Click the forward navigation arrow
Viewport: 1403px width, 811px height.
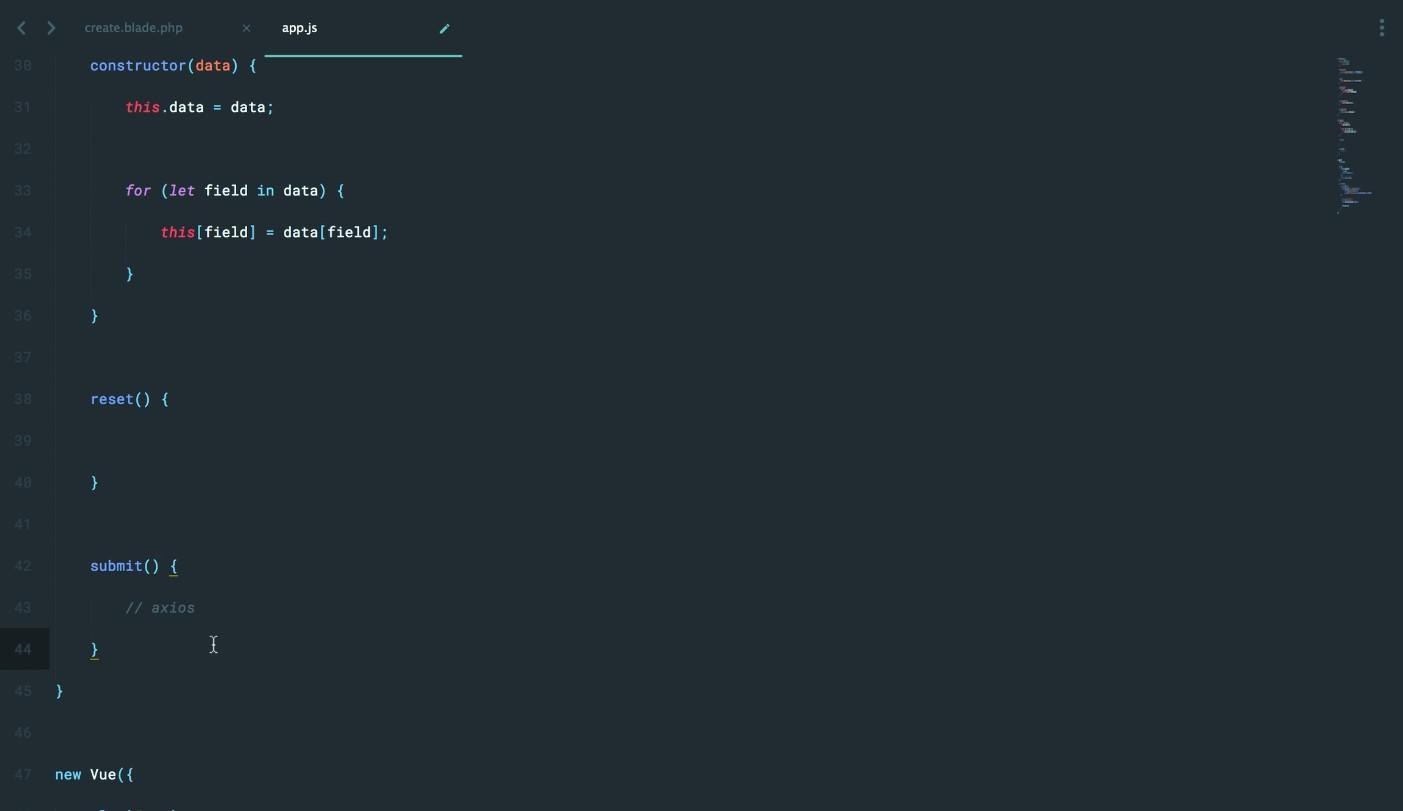51,28
